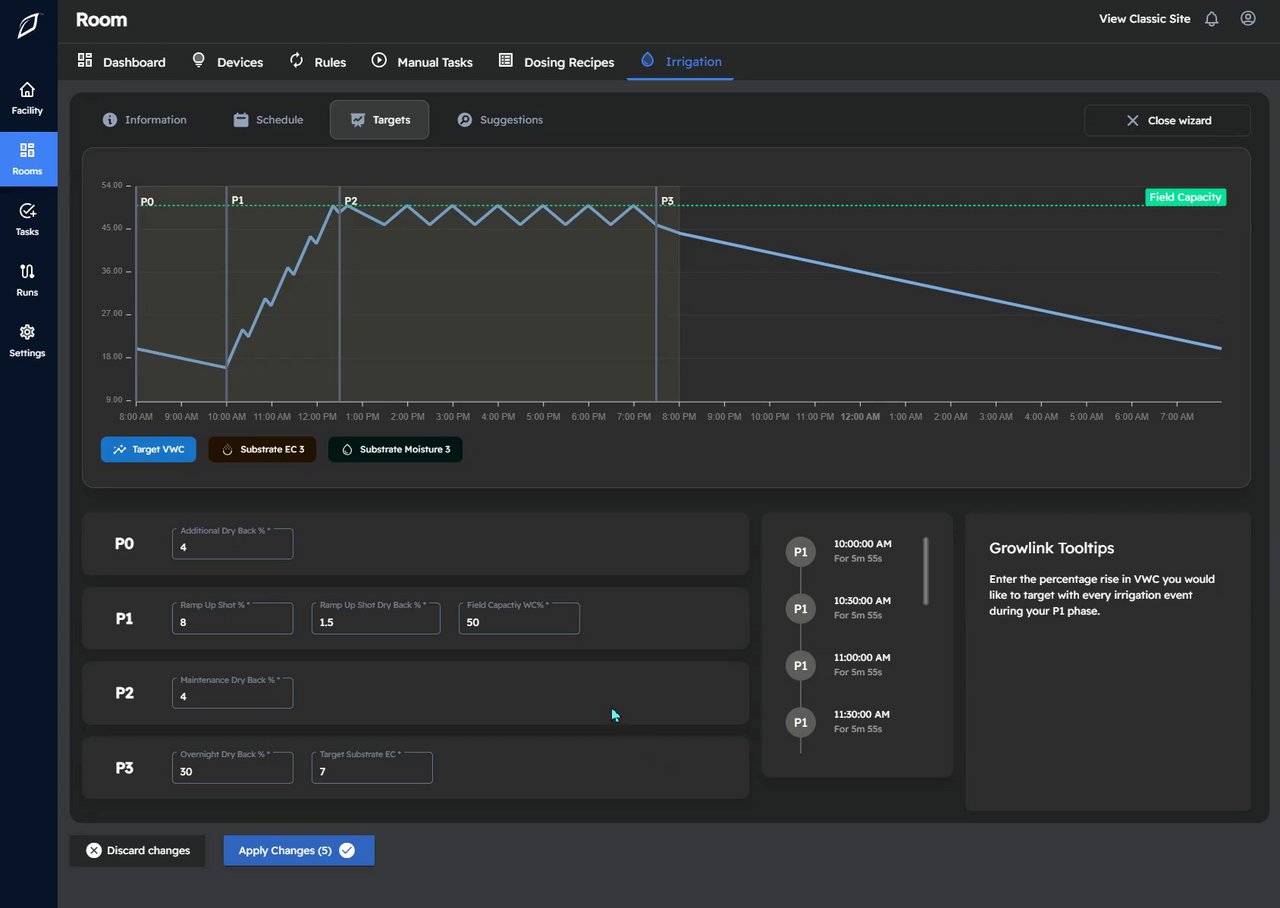Click the Room page title
The width and height of the screenshot is (1280, 908).
(101, 19)
